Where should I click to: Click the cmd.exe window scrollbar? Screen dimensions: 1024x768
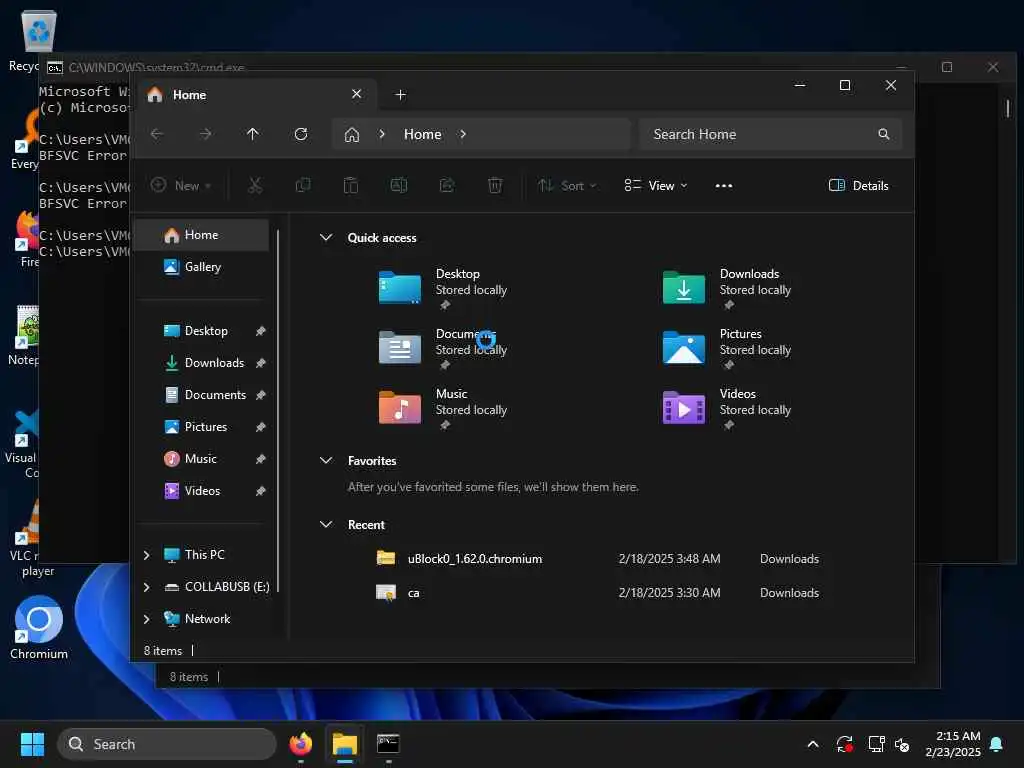pyautogui.click(x=1008, y=108)
